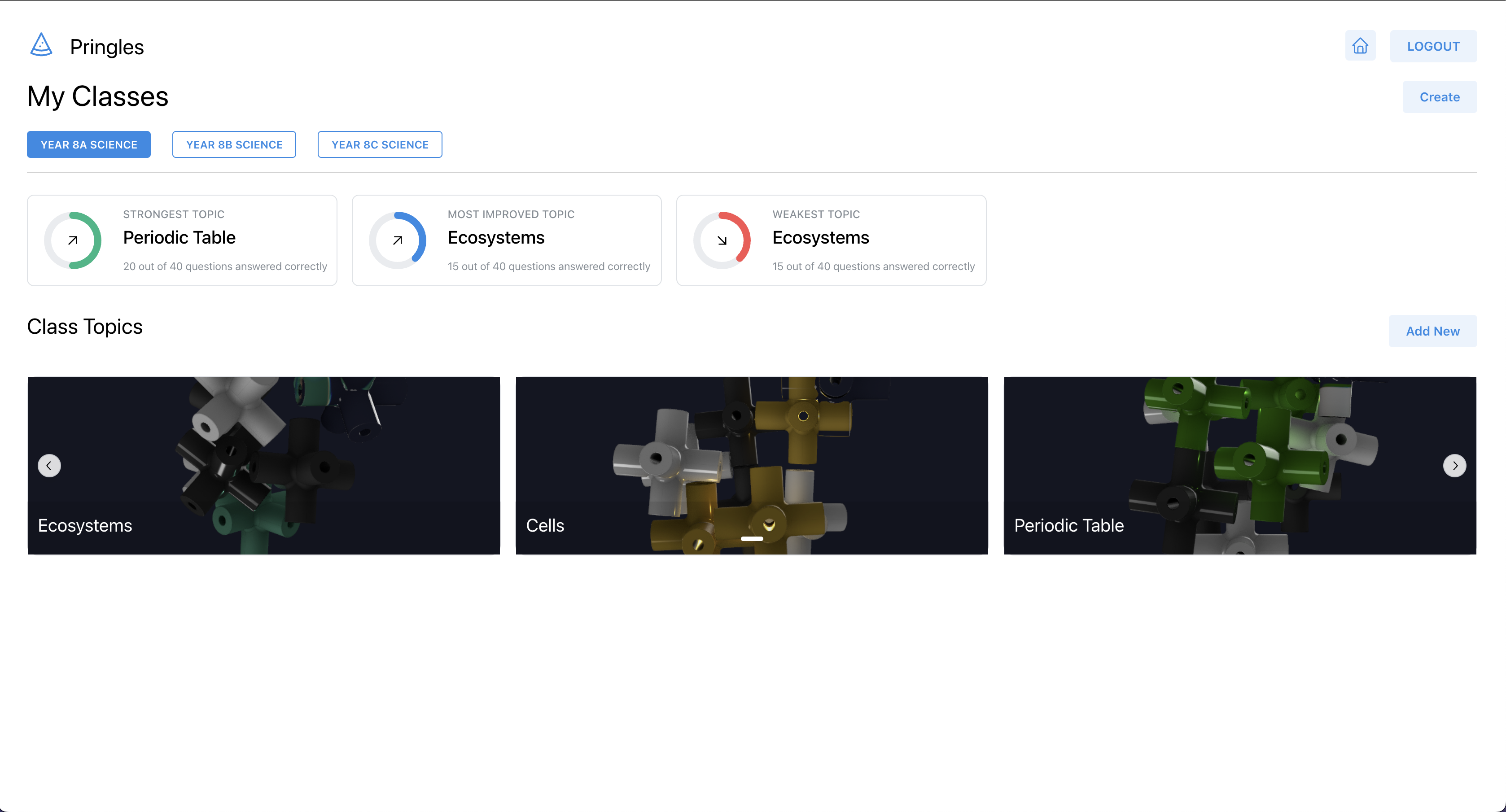Image resolution: width=1506 pixels, height=812 pixels.
Task: Click Add New to add a topic
Action: tap(1432, 331)
